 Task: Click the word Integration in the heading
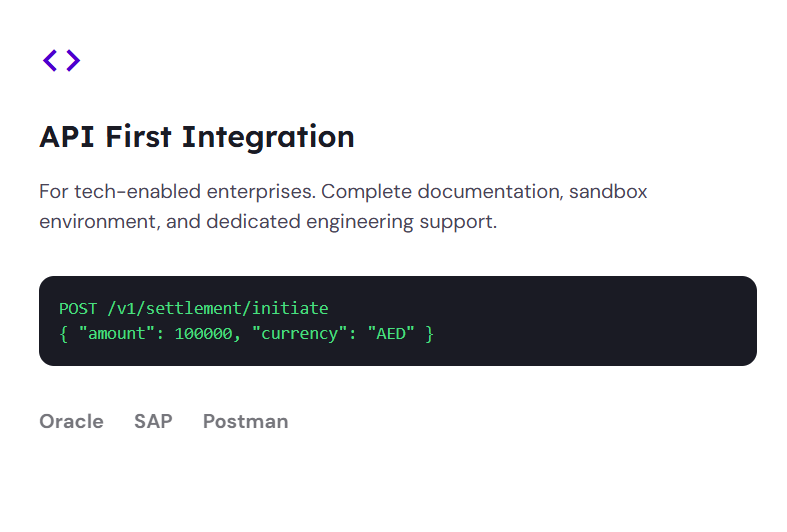(268, 137)
